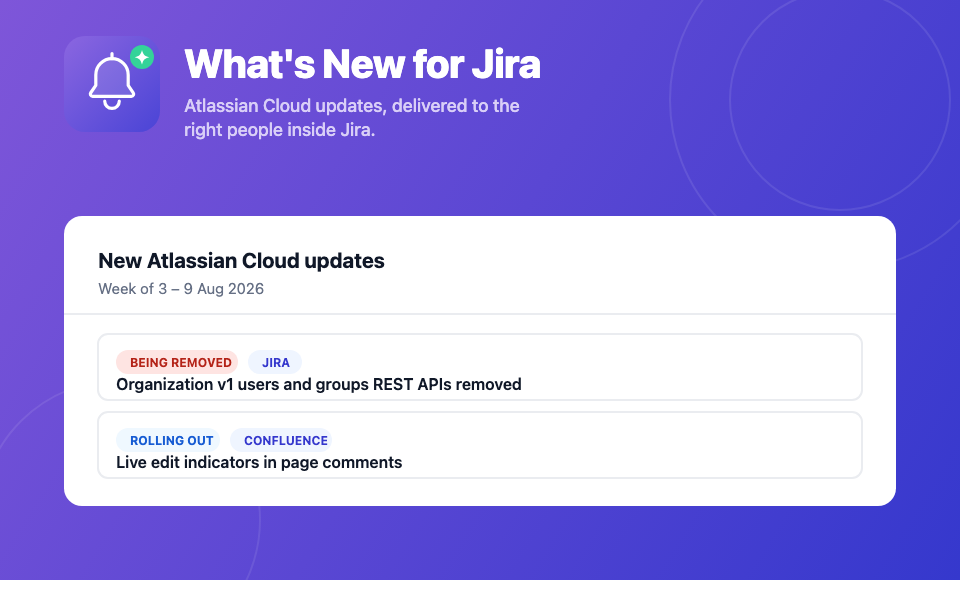Click the JIRA product tag

275,362
